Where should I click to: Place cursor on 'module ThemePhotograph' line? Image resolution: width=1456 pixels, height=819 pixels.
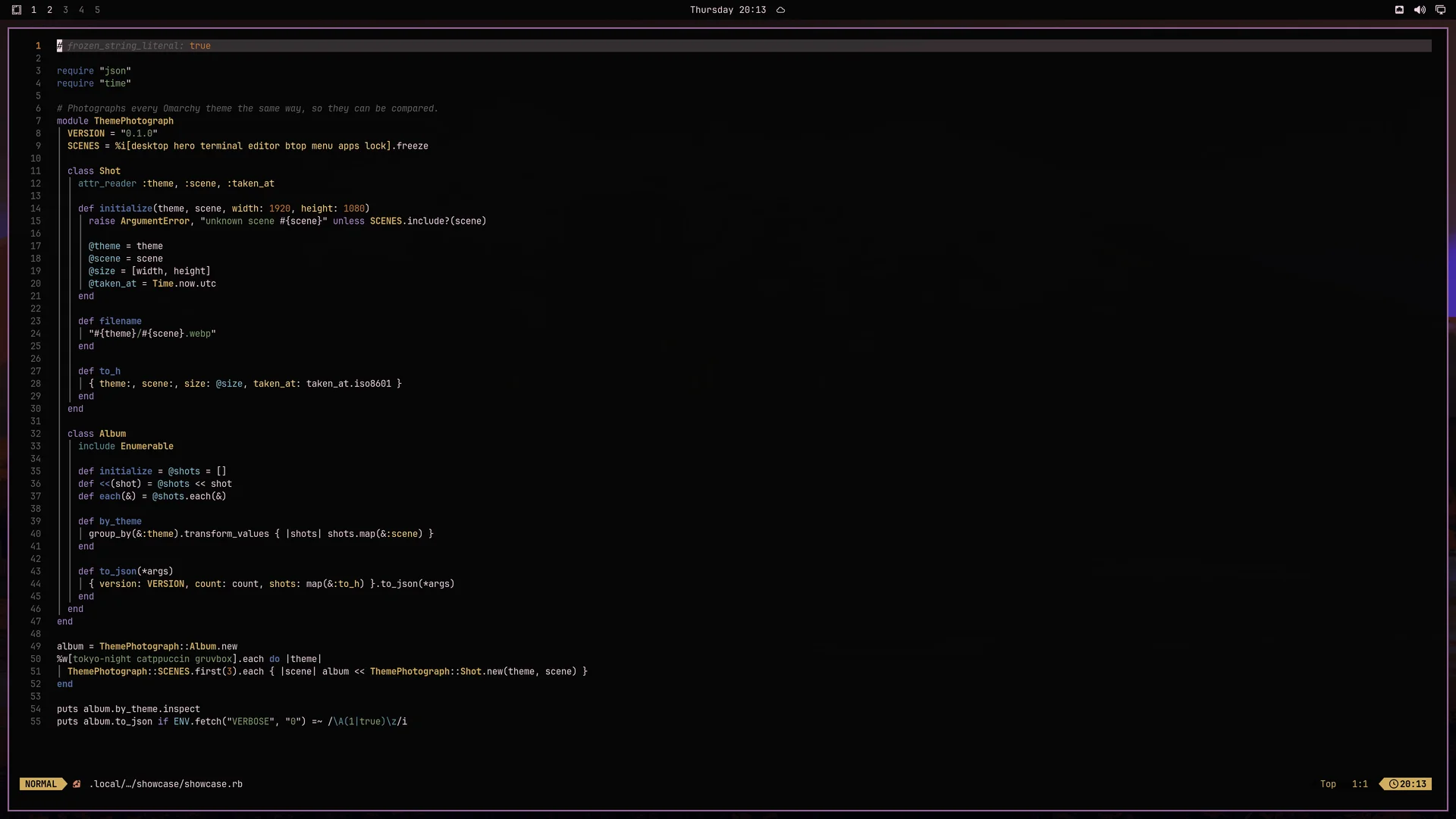click(115, 121)
